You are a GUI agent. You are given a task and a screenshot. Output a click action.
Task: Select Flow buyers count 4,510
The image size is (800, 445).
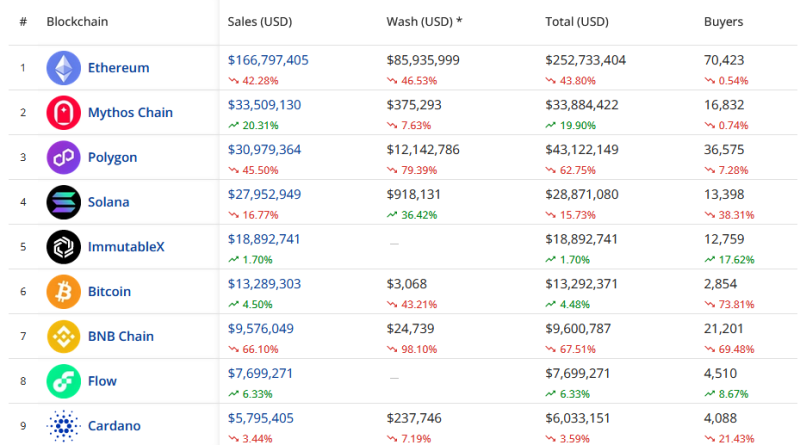[x=720, y=374]
